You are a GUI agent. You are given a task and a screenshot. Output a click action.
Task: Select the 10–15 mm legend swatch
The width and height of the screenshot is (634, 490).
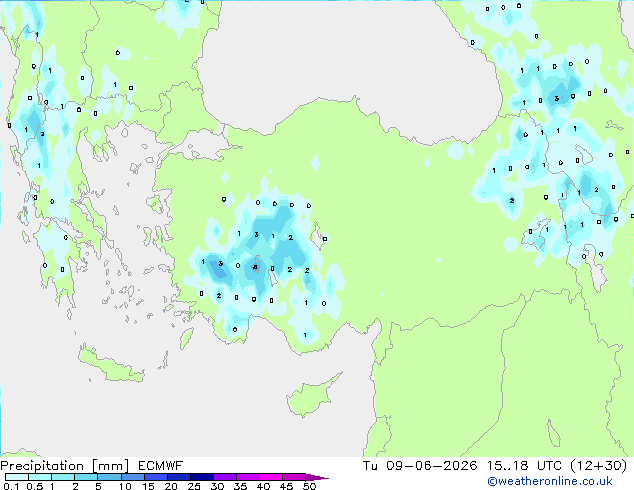133,477
